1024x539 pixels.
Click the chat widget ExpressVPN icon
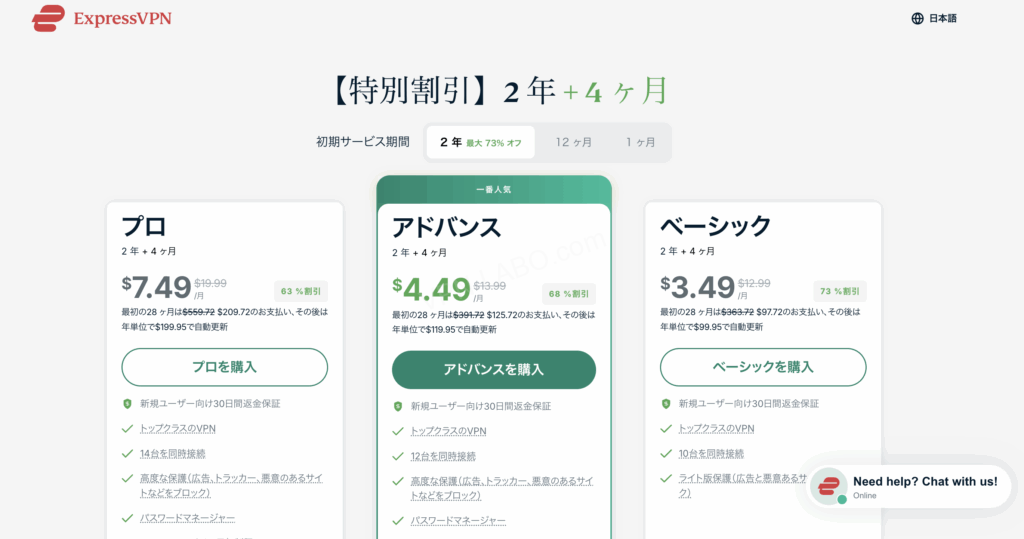(x=828, y=487)
